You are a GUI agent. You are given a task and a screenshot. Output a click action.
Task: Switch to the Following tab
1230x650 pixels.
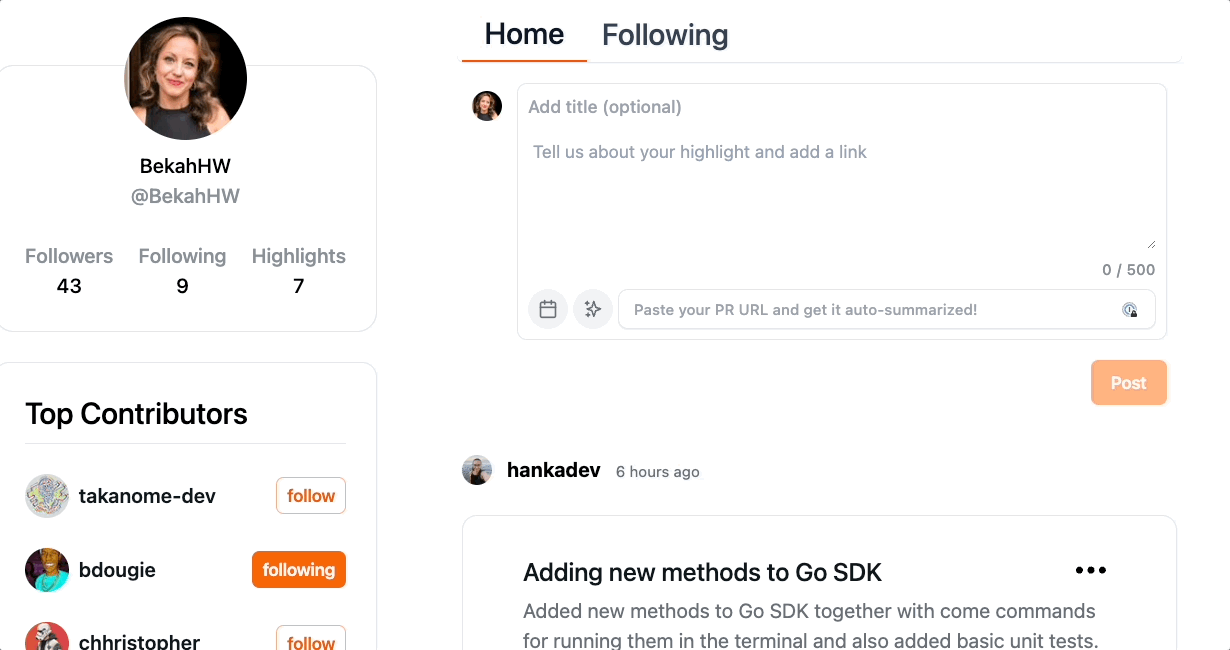tap(665, 35)
